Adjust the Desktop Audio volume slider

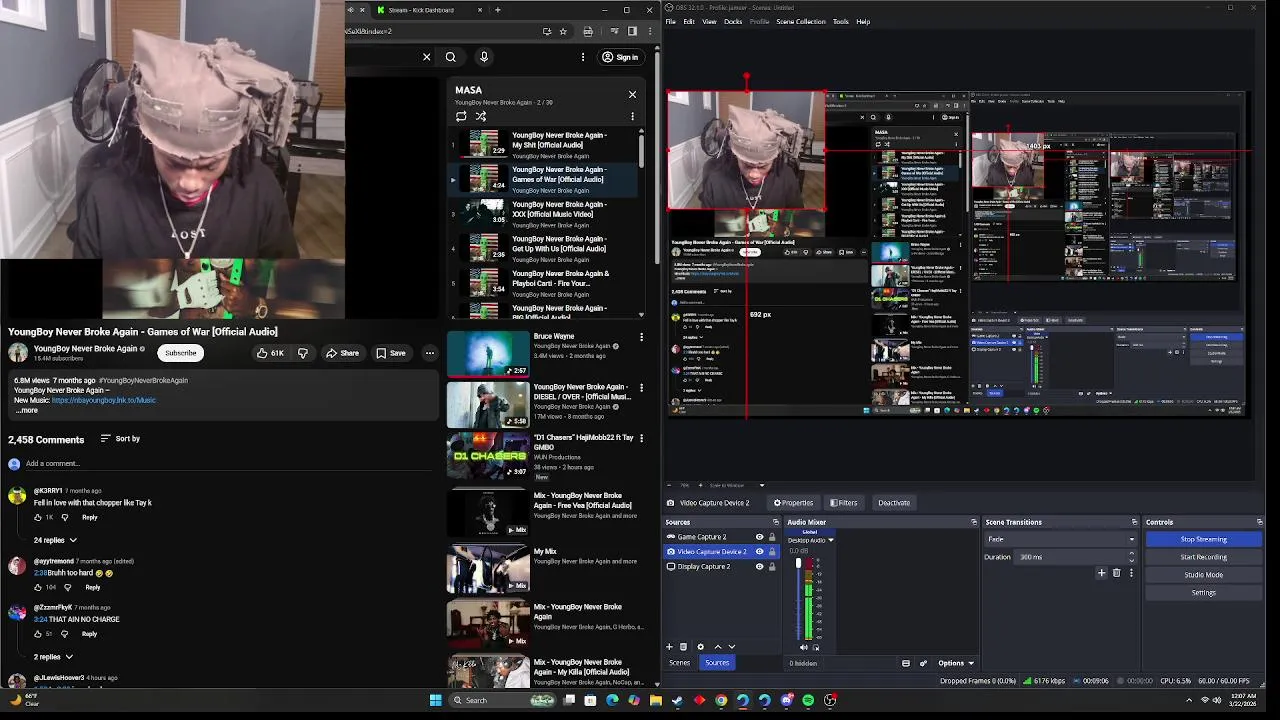pyautogui.click(x=798, y=600)
